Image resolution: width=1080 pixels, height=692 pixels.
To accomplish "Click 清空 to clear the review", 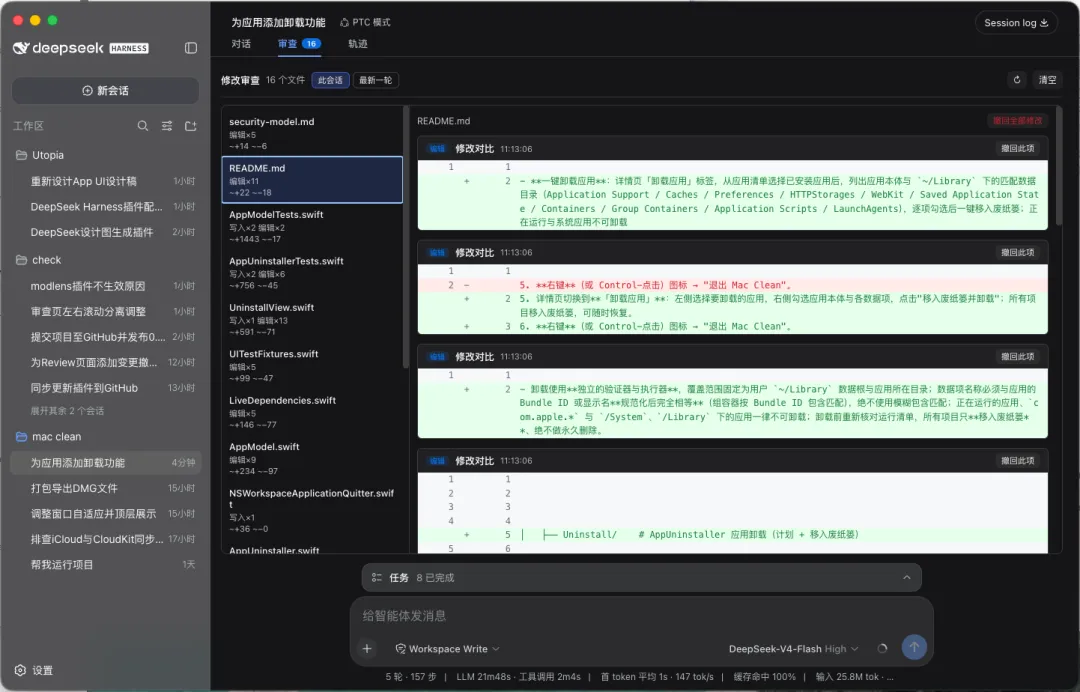I will (x=1048, y=80).
